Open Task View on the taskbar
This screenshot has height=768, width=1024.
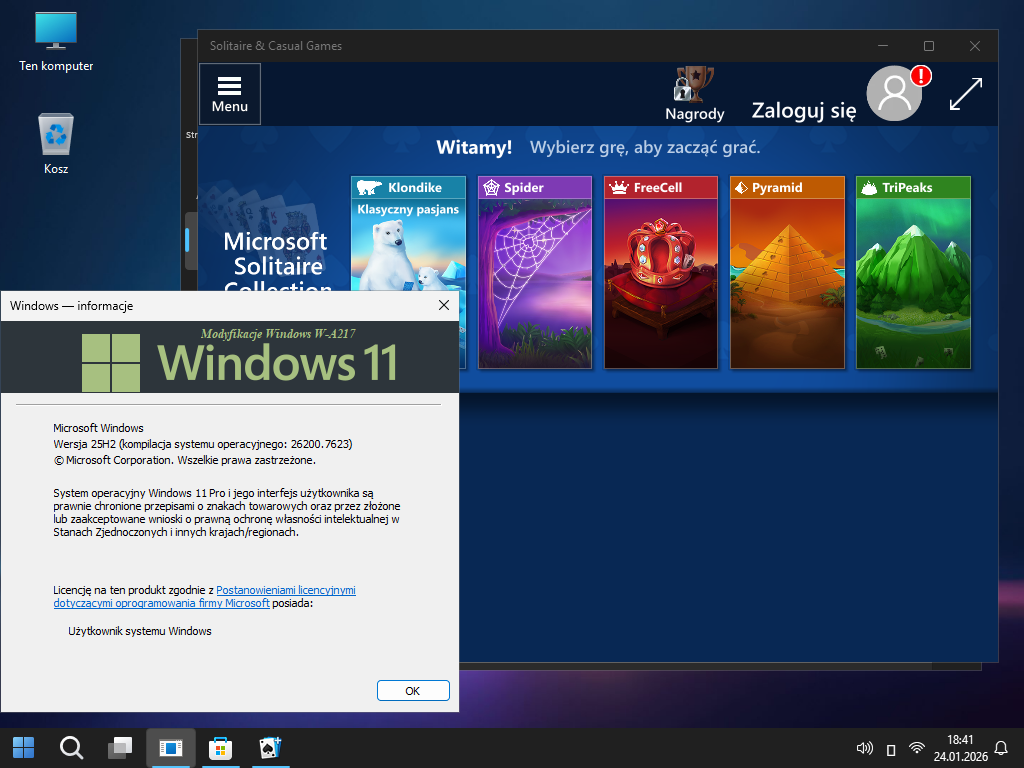pos(121,748)
